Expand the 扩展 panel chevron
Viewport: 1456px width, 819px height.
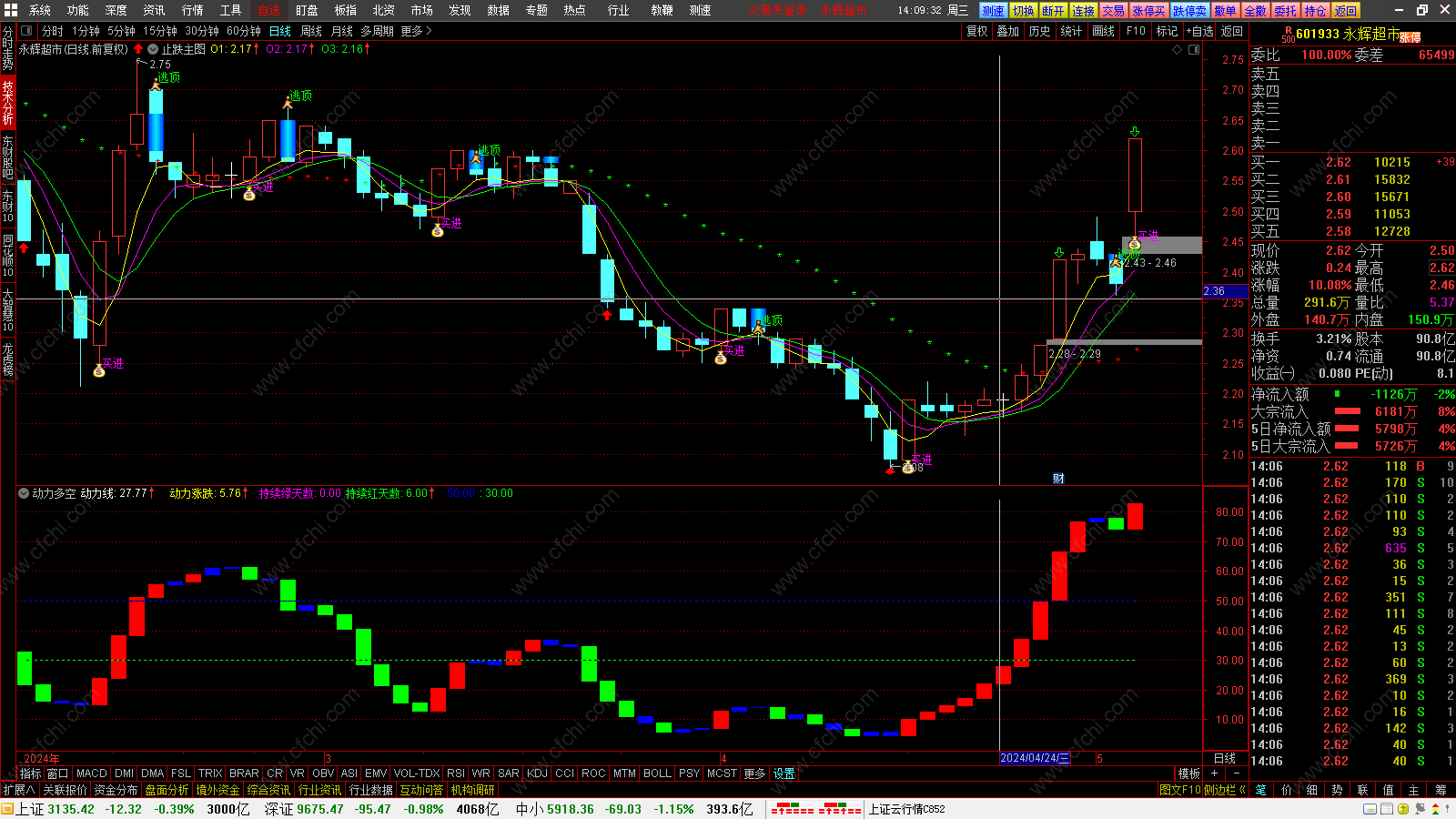[19, 790]
